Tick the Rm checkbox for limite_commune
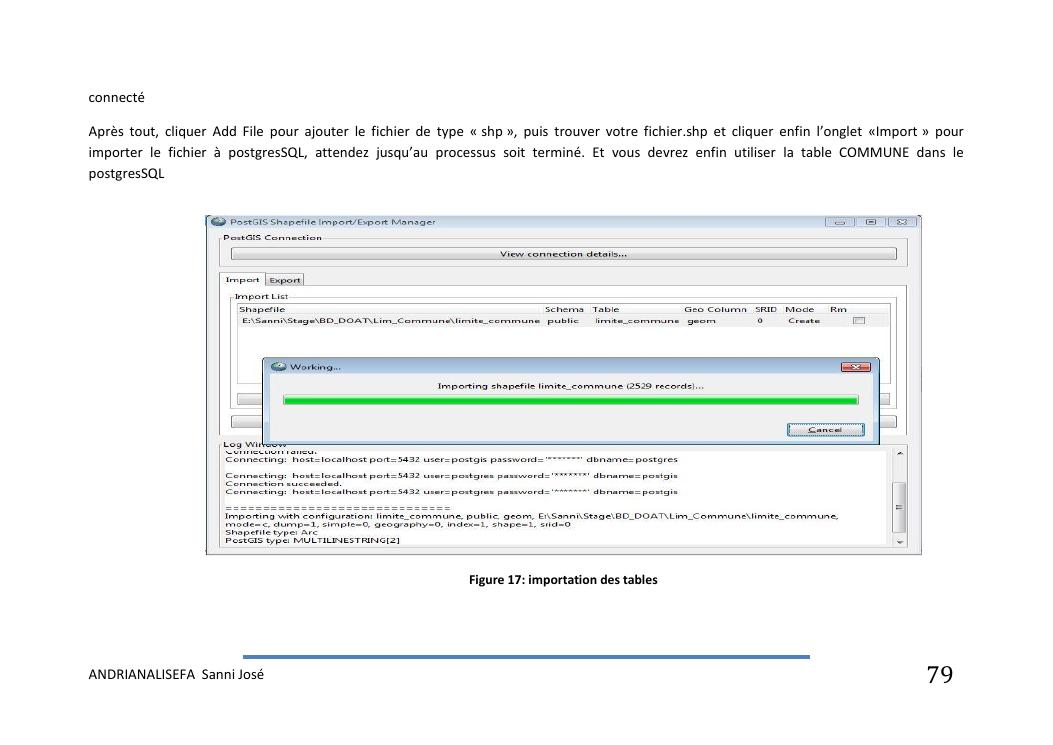The image size is (1053, 745). 858,321
